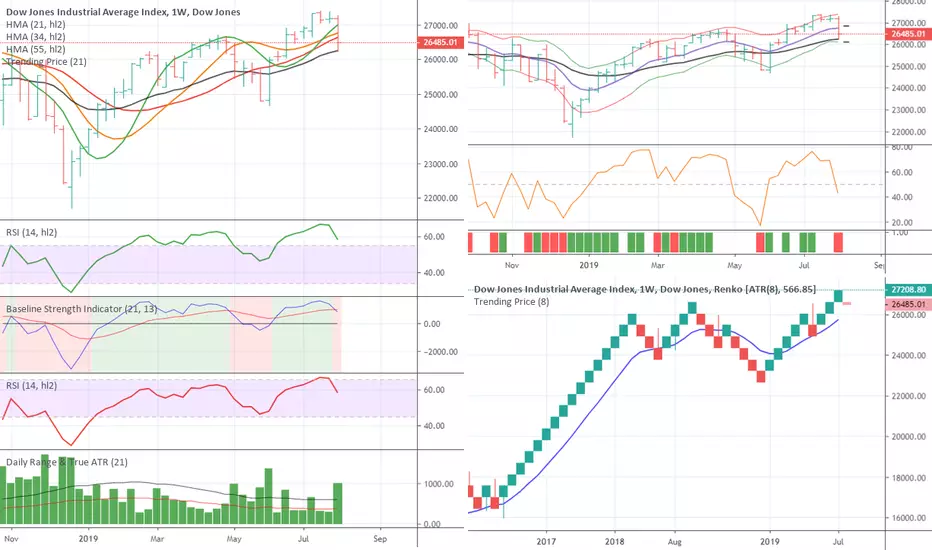This screenshot has height=550, width=932.
Task: Click 25000.00 on the left chart price axis
Action: click(x=440, y=95)
